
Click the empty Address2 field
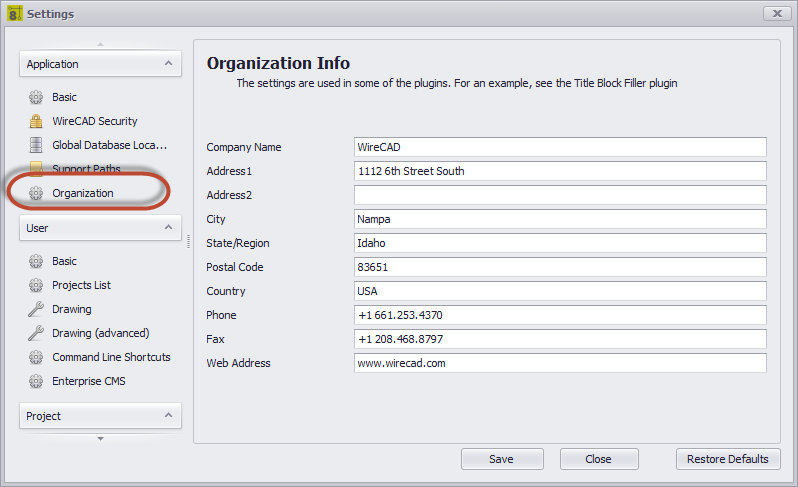560,195
